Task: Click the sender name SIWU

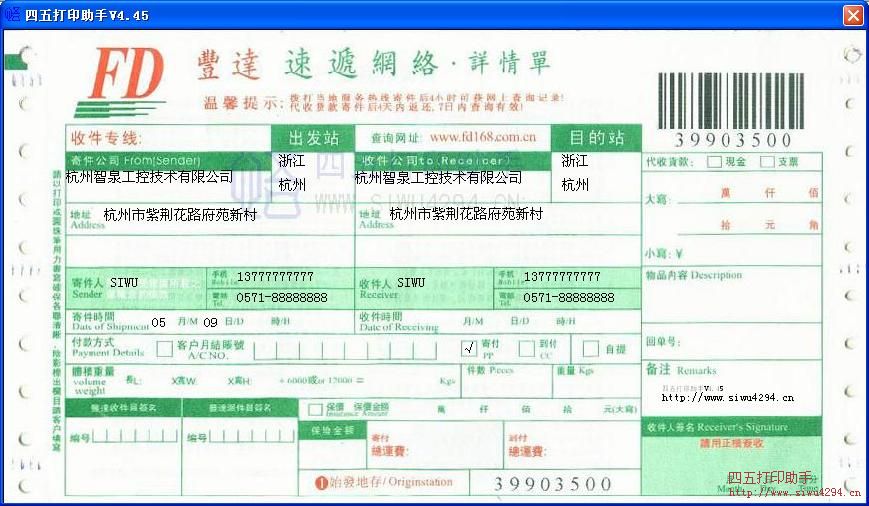Action: click(x=124, y=283)
